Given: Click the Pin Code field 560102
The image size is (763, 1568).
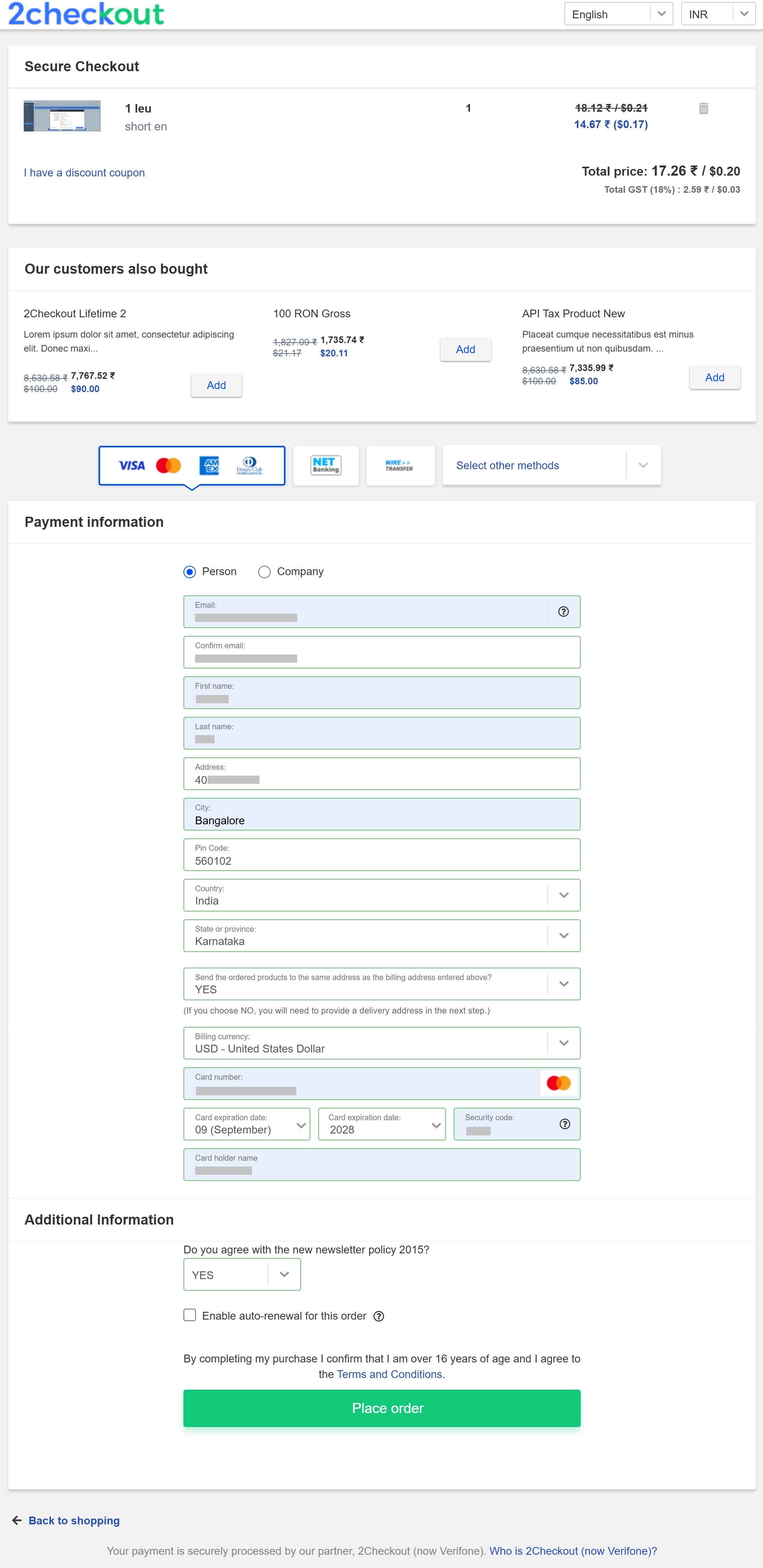Looking at the screenshot, I should click(x=382, y=855).
